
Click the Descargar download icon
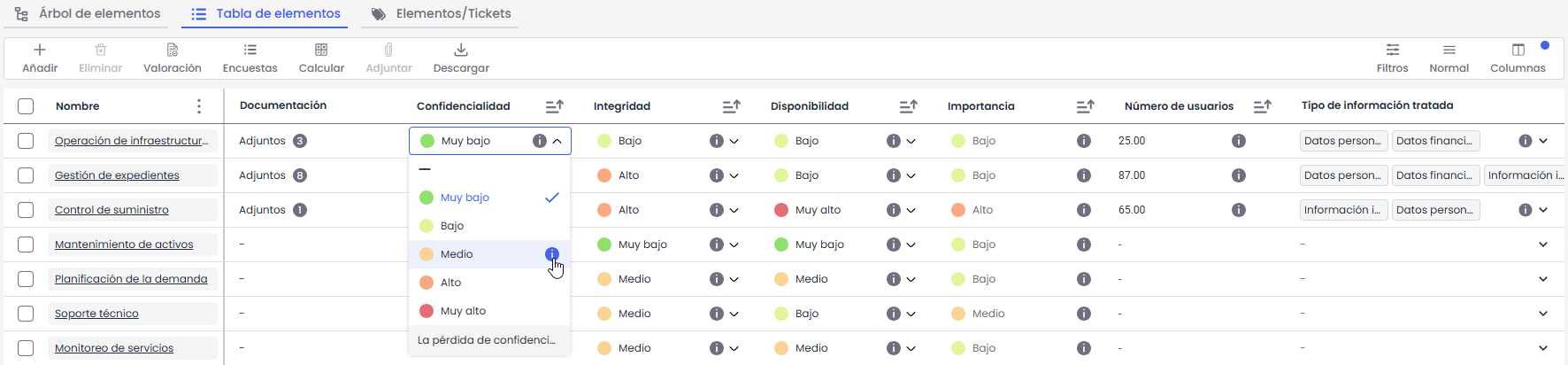coord(461,50)
